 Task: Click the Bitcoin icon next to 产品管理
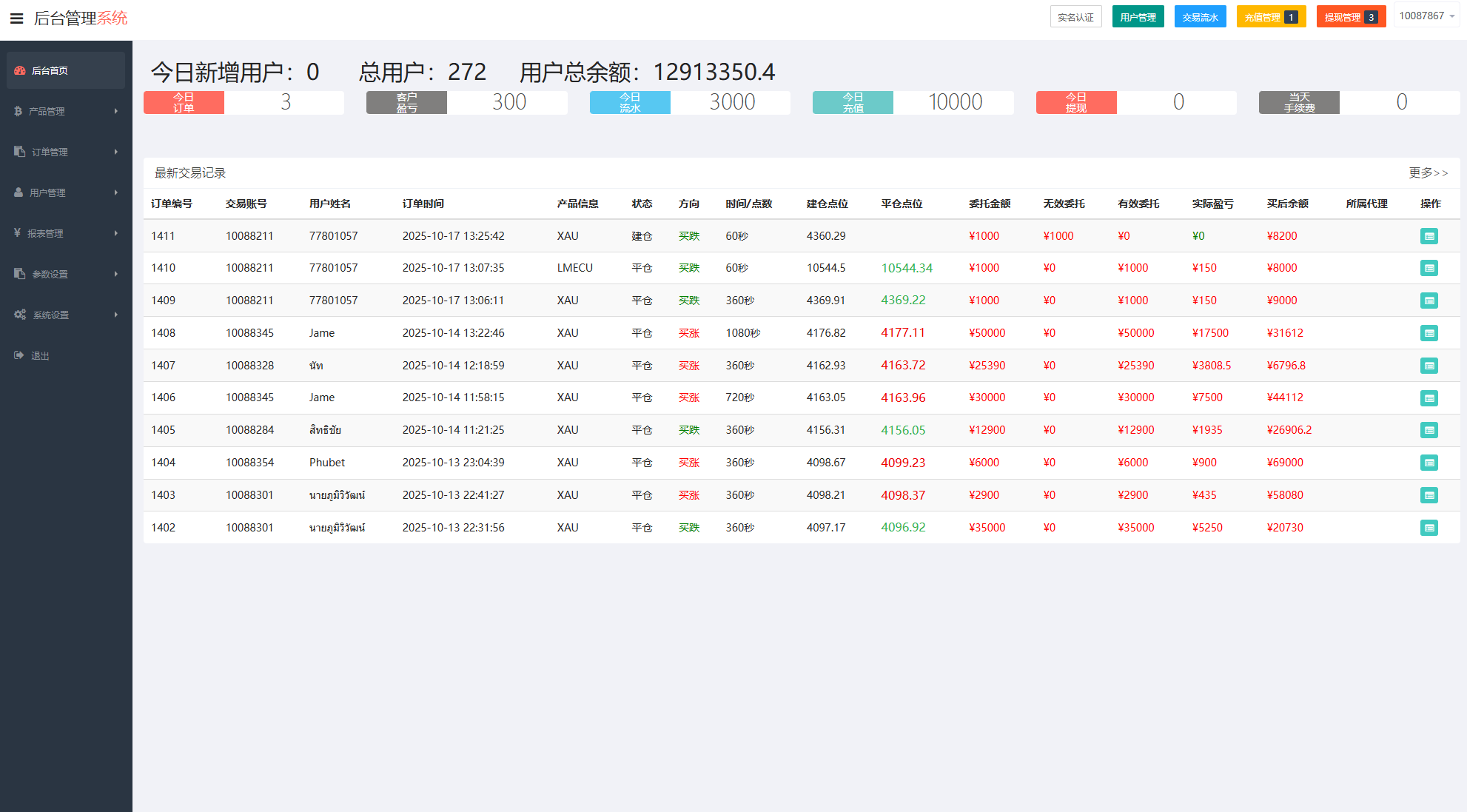[x=18, y=111]
